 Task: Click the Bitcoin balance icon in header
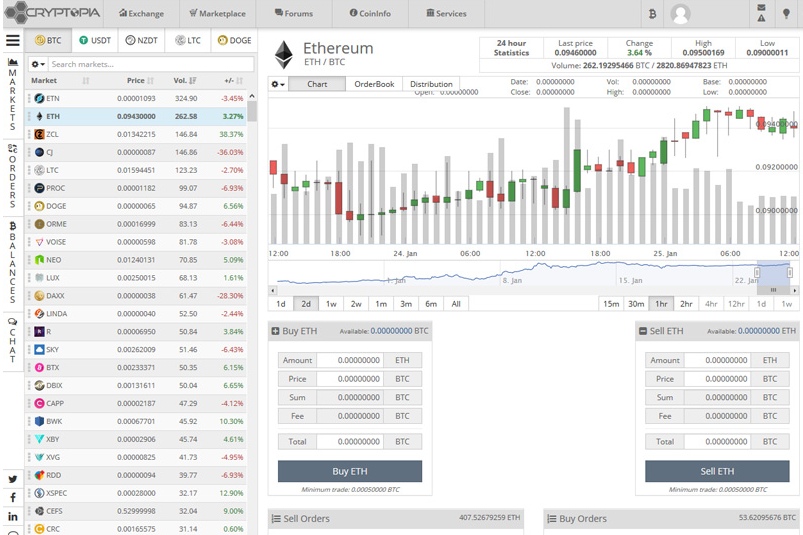(x=652, y=14)
